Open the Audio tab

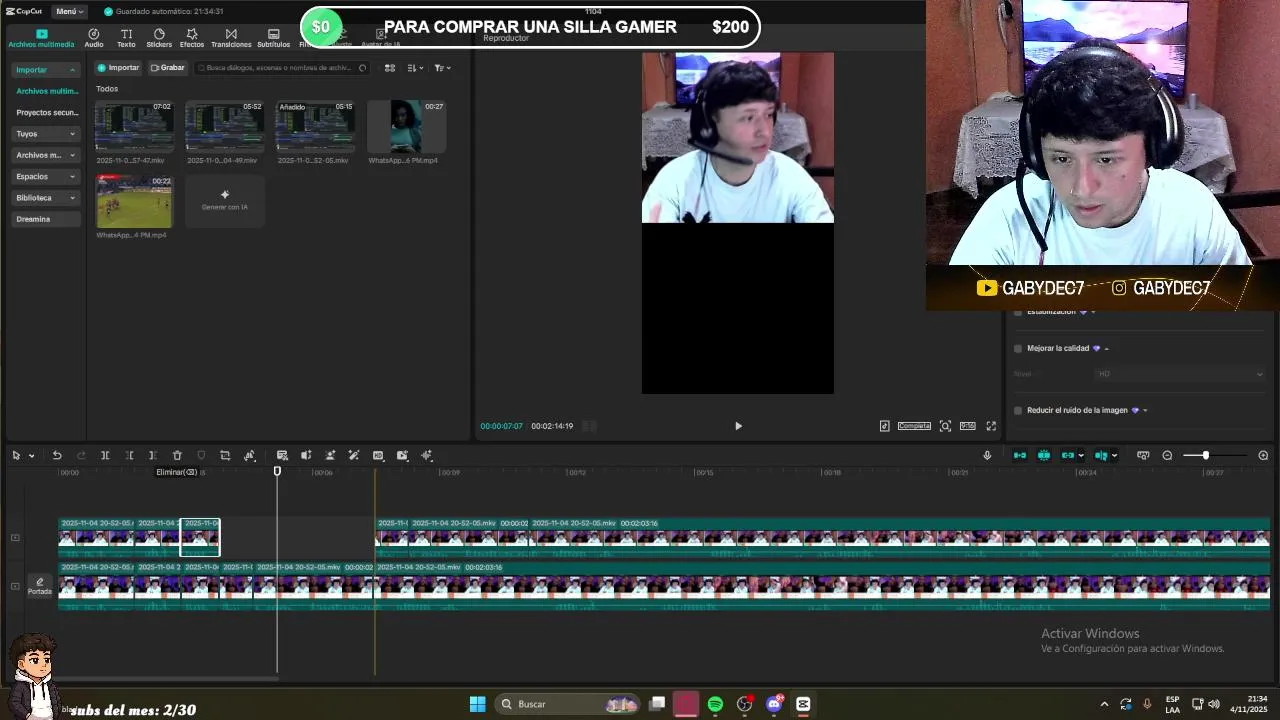94,38
